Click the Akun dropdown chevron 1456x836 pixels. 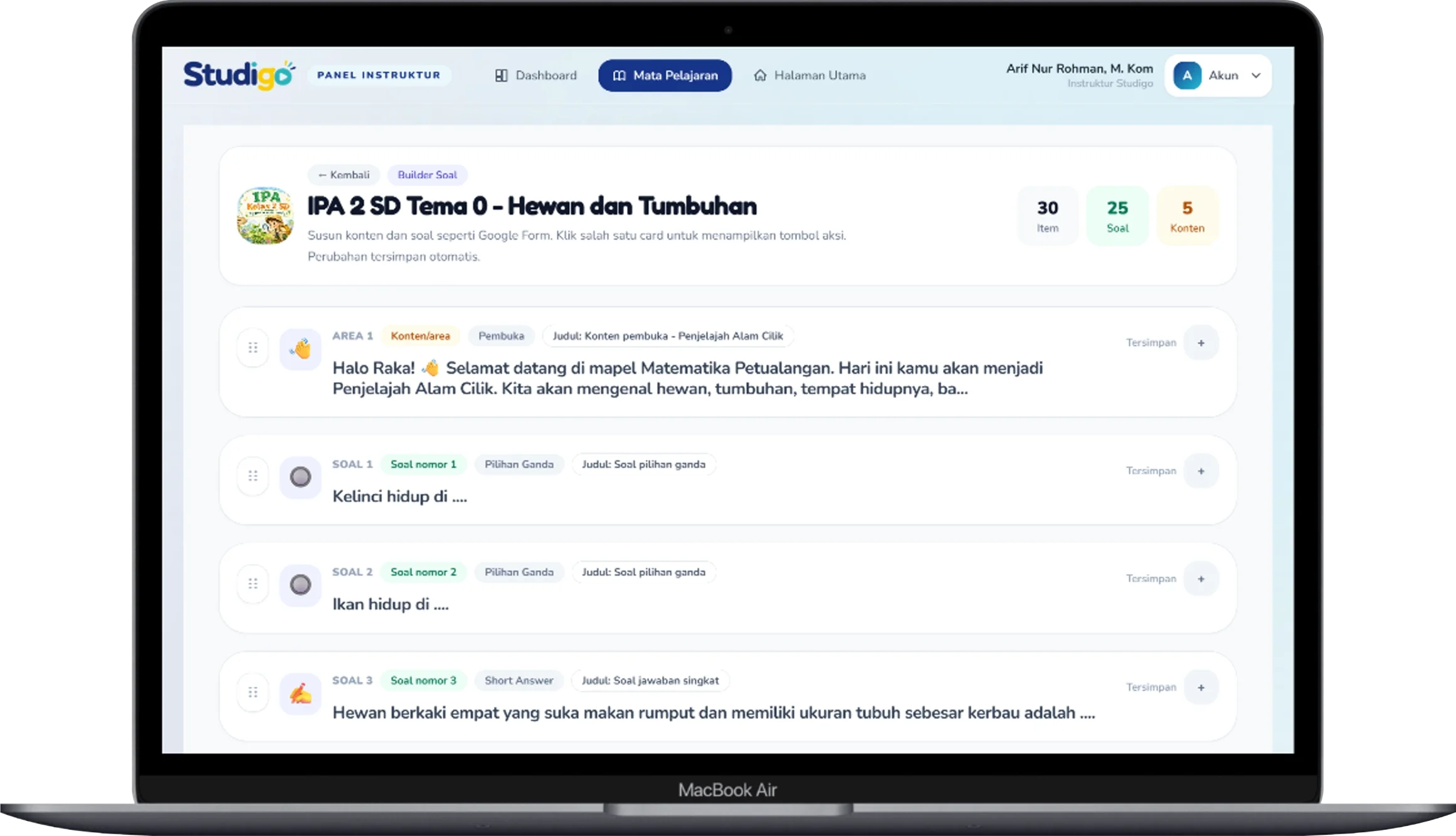click(x=1256, y=76)
